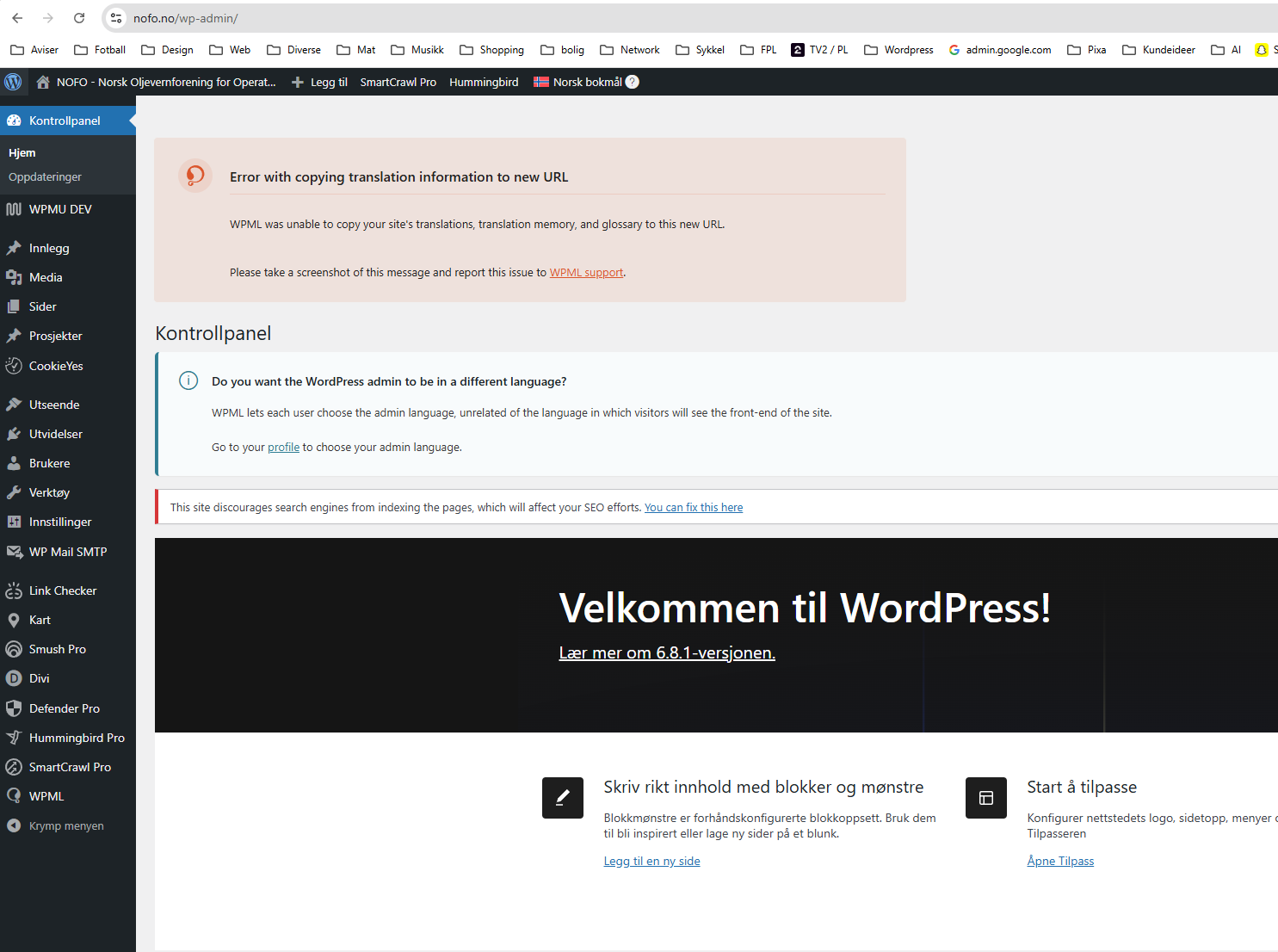This screenshot has width=1278, height=952.
Task: Open the Fotball bookmarks folder
Action: [x=100, y=50]
